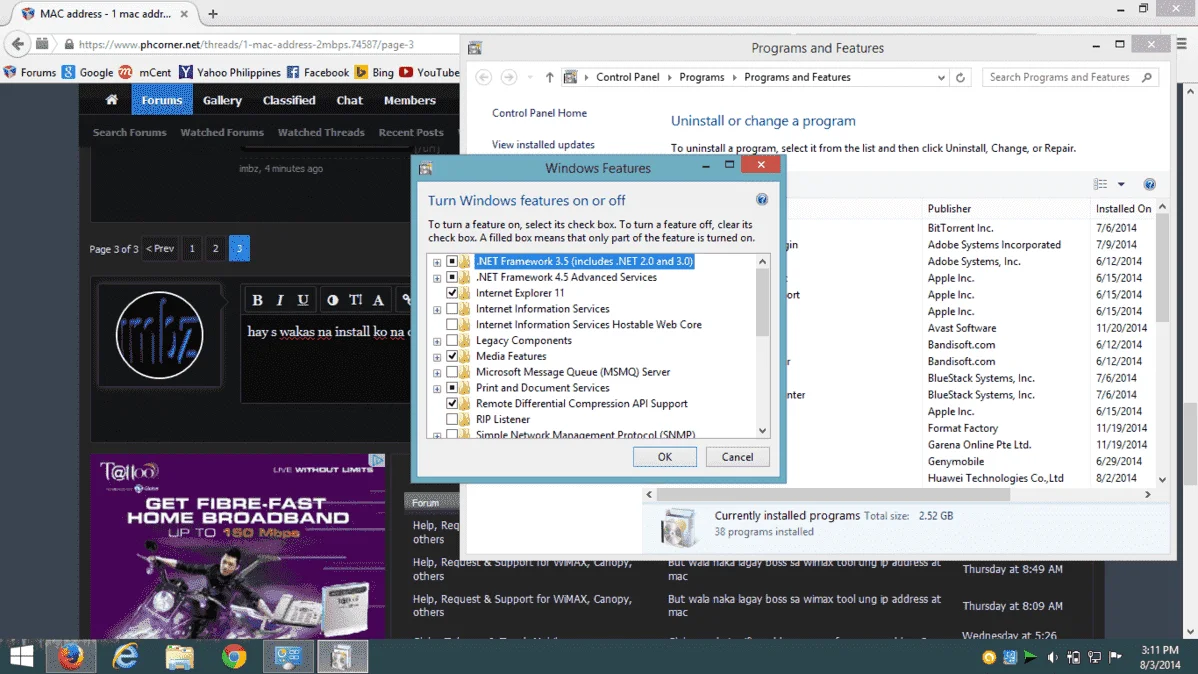Open the Classified tab
The height and width of the screenshot is (674, 1198).
289,100
